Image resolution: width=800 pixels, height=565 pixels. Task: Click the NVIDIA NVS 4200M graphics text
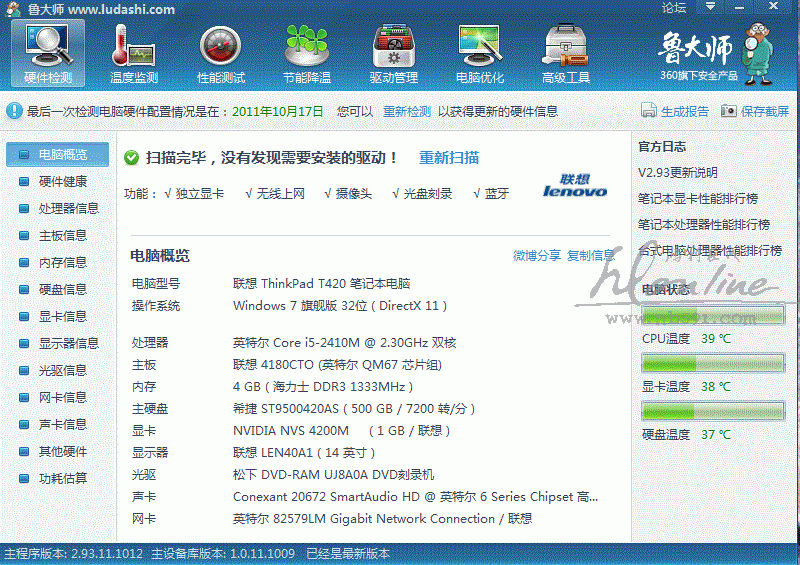pyautogui.click(x=341, y=431)
